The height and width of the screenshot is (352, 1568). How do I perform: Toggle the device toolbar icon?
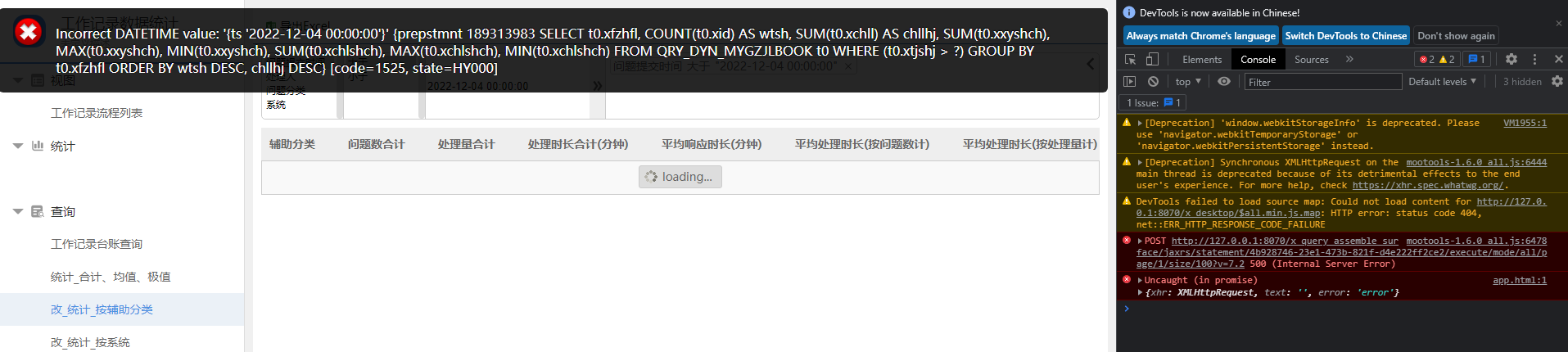coord(1151,59)
